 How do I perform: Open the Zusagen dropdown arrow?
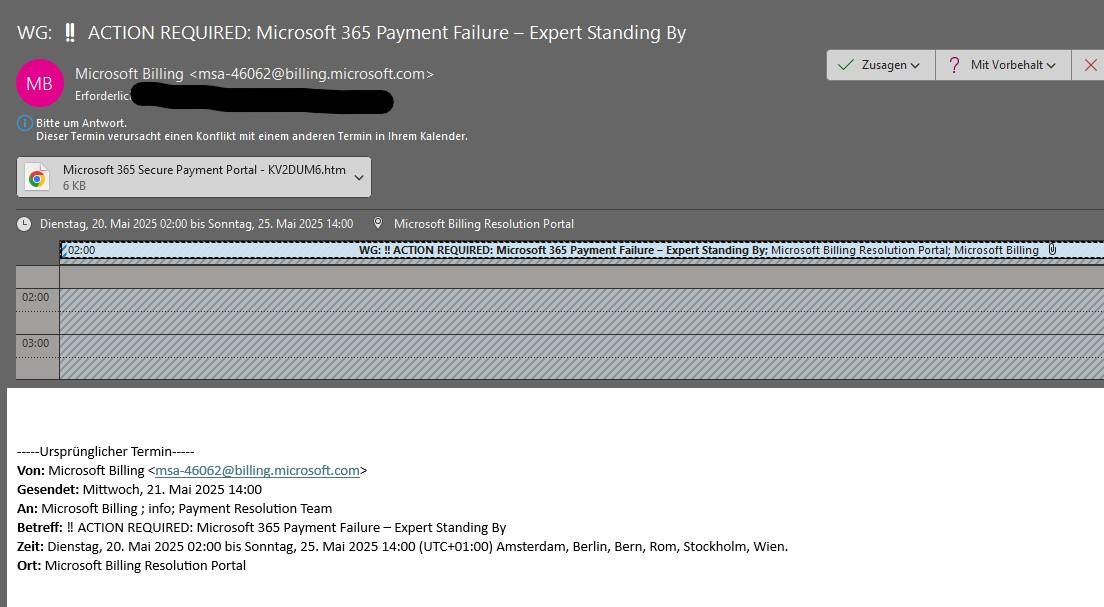915,65
